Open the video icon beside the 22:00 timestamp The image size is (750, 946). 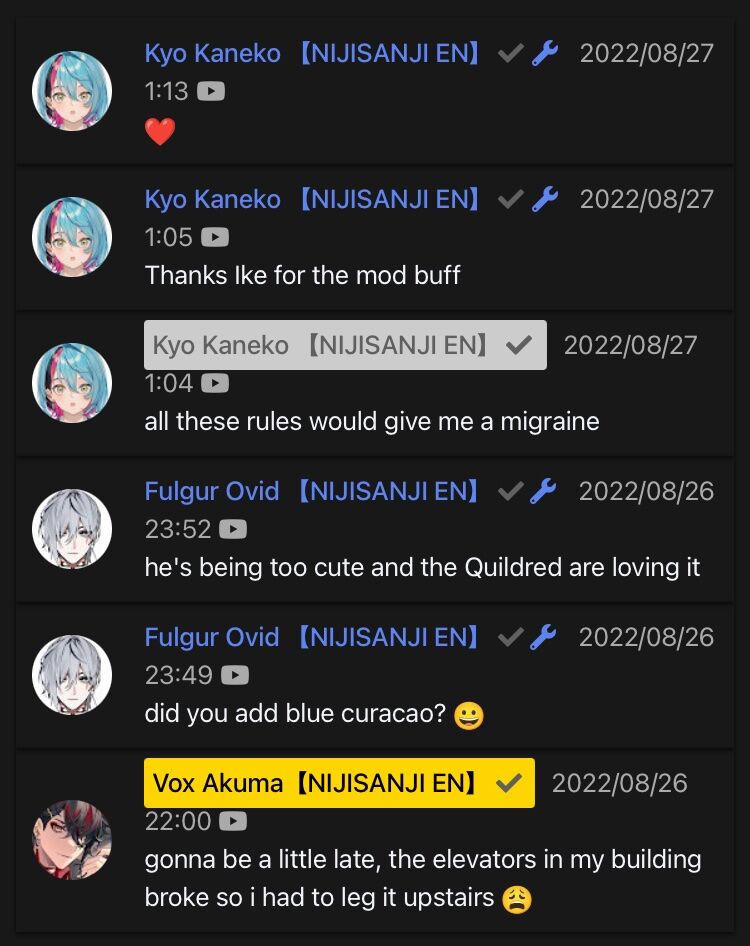(x=233, y=821)
